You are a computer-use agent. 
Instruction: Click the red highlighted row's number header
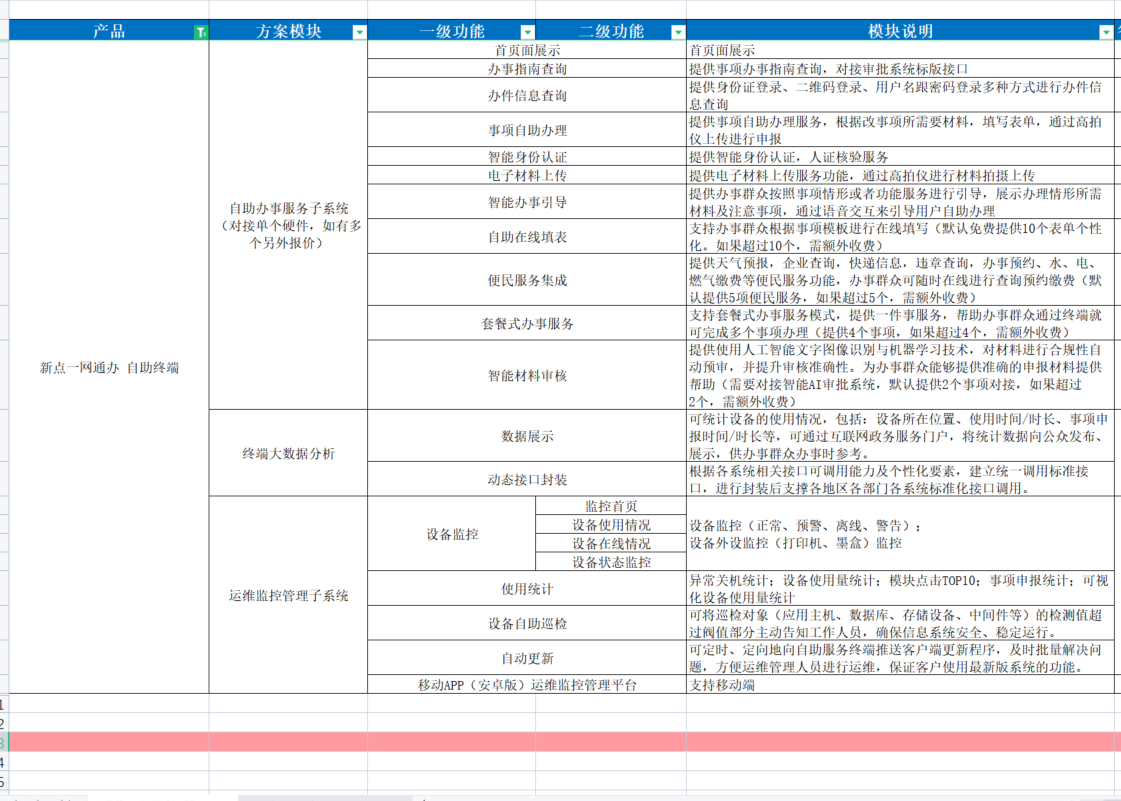pyautogui.click(x=6, y=743)
